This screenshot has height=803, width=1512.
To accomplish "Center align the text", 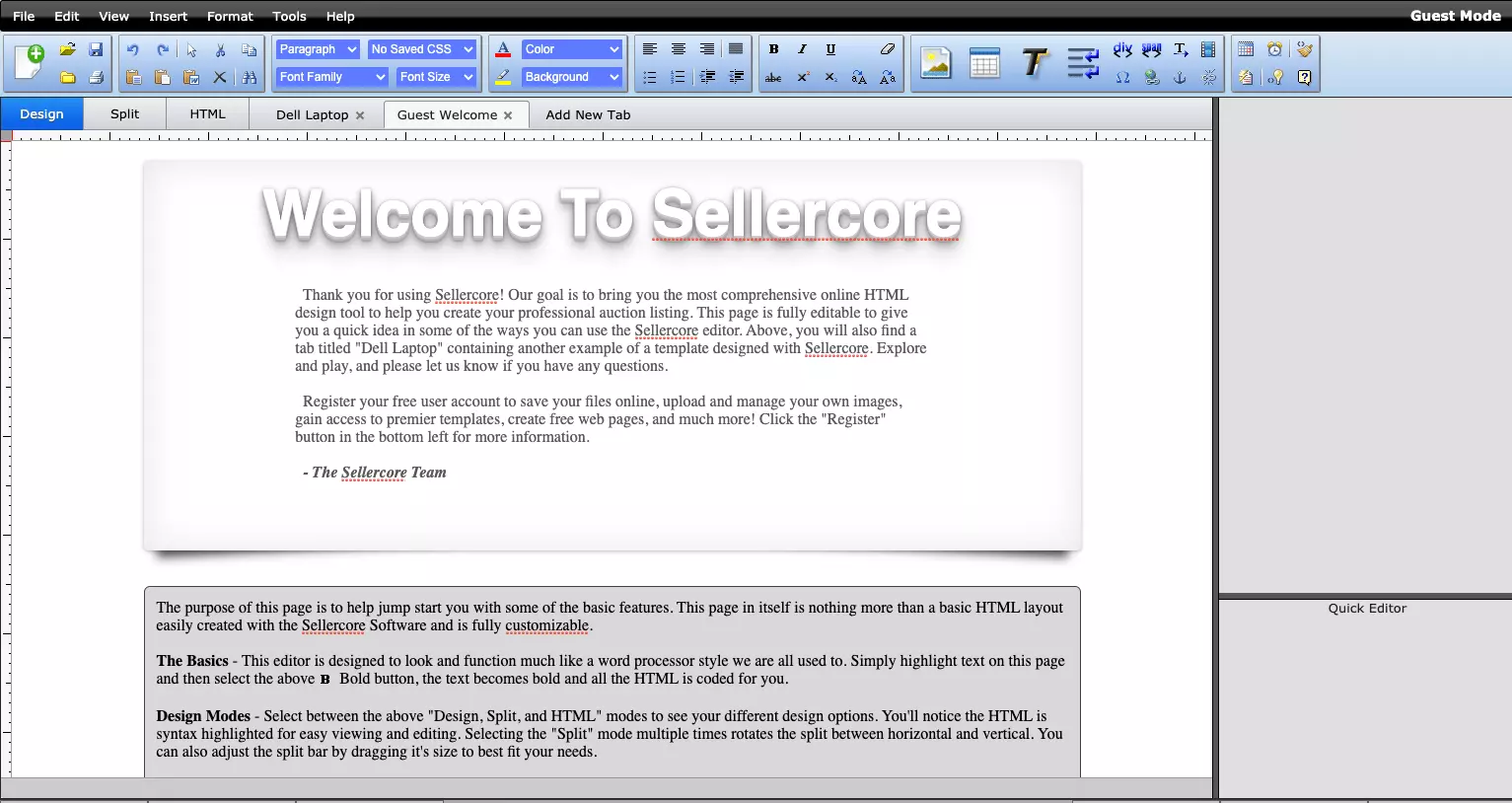I will coord(679,49).
